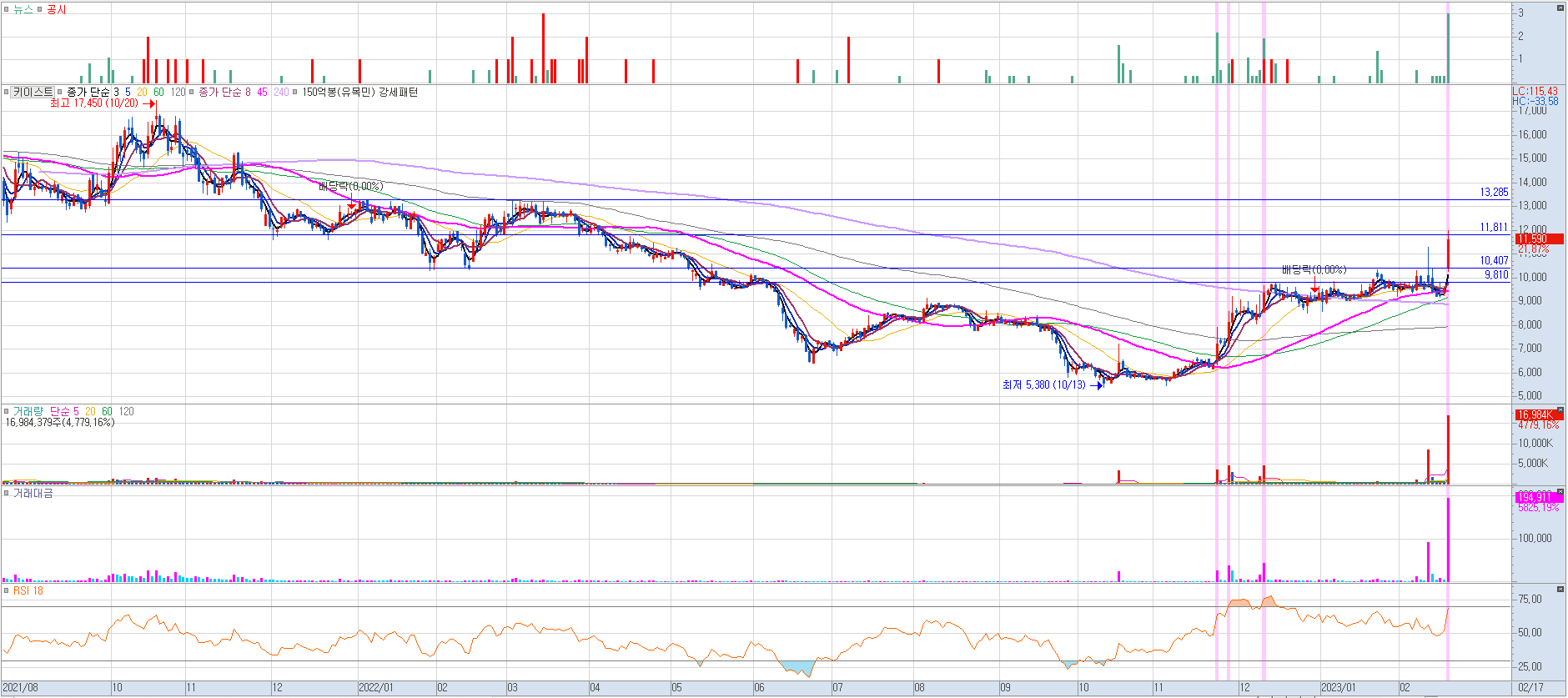The width and height of the screenshot is (1568, 698).
Task: Click the 240 moving-average period in lavender
Action: [281, 92]
